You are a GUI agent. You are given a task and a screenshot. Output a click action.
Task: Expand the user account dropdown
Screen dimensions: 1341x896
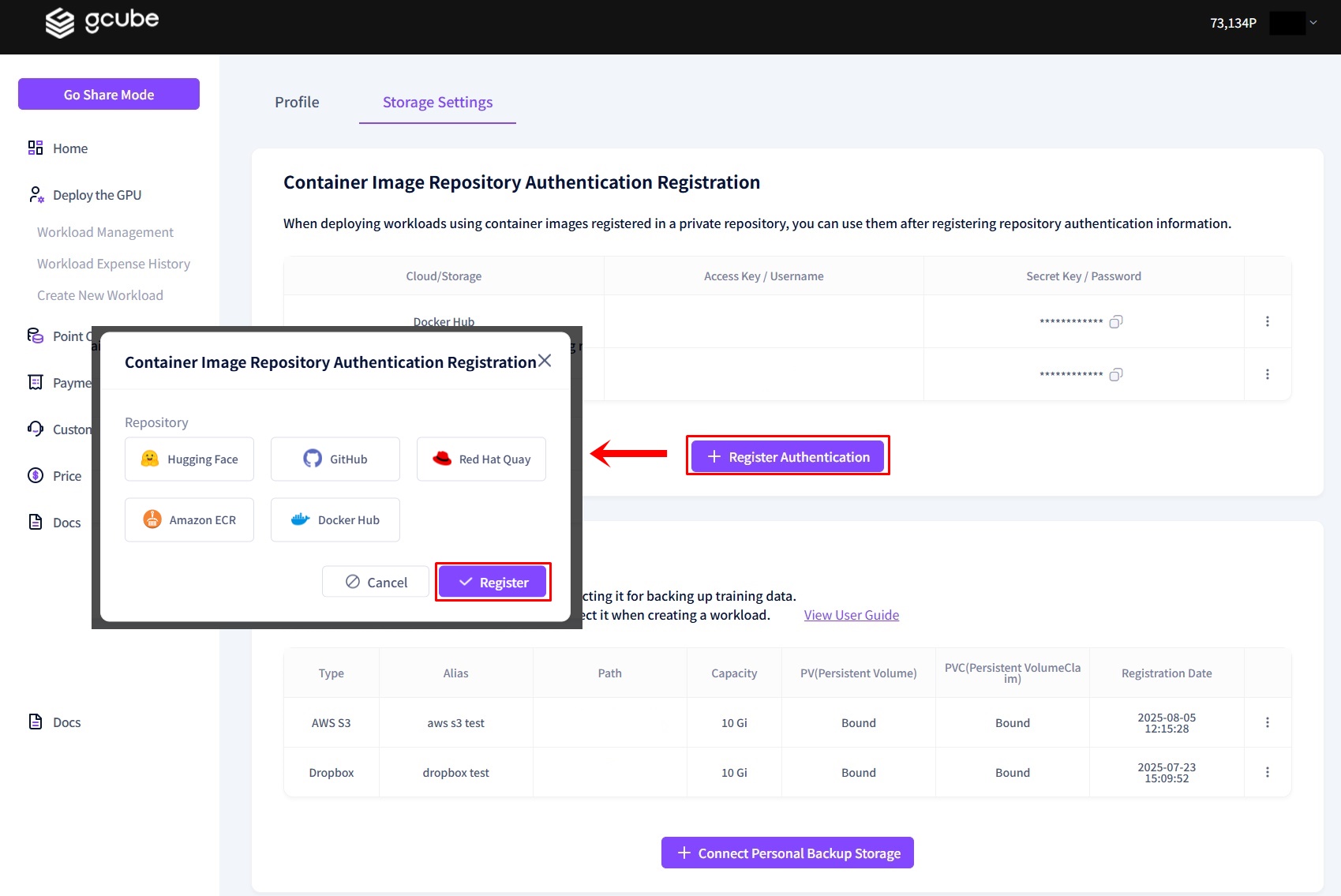point(1313,23)
